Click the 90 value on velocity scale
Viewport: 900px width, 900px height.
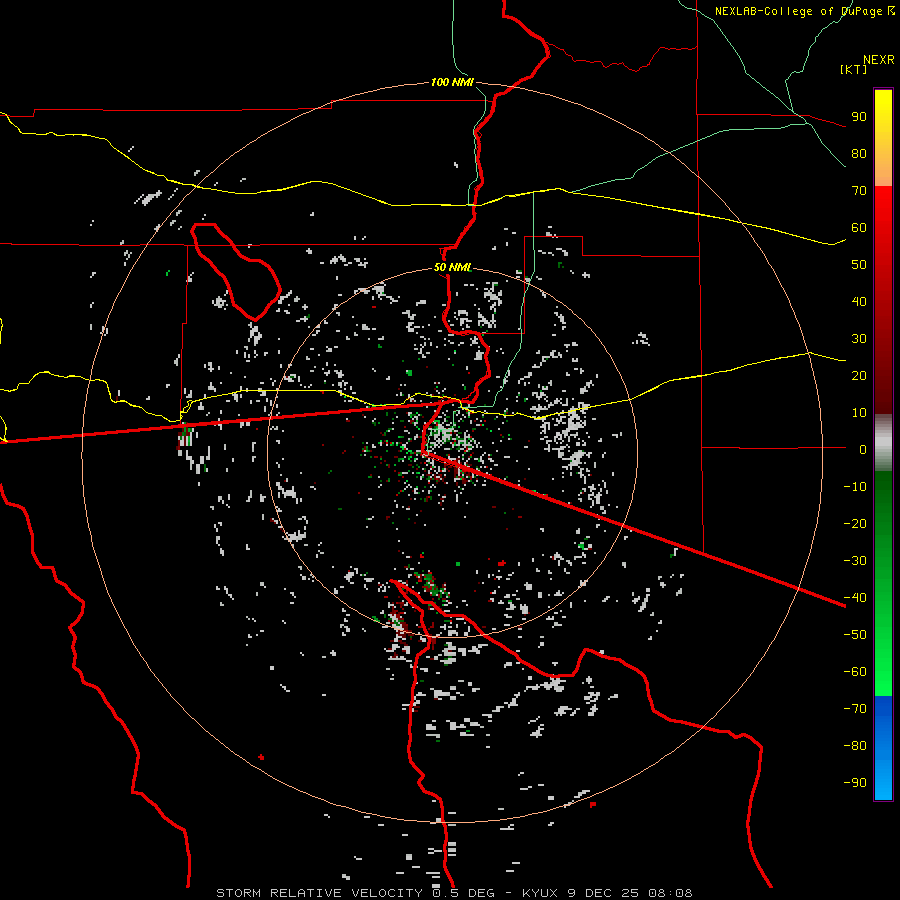(x=859, y=117)
